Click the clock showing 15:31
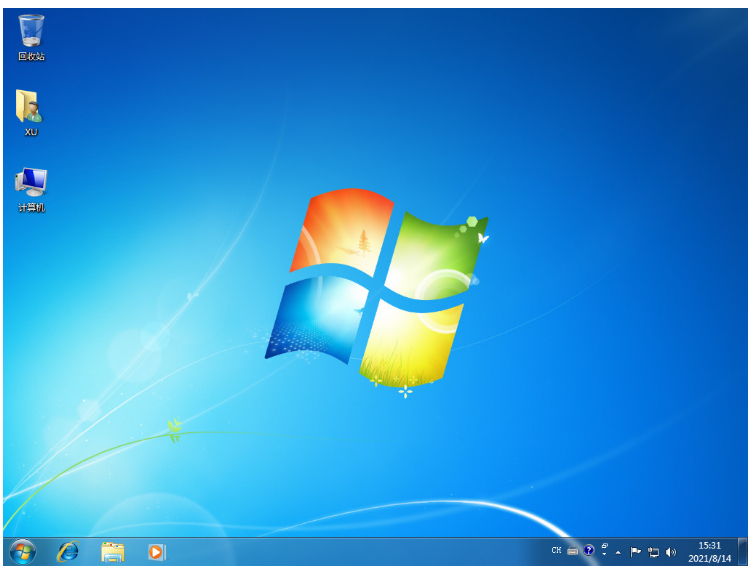The width and height of the screenshot is (756, 570). pos(709,551)
